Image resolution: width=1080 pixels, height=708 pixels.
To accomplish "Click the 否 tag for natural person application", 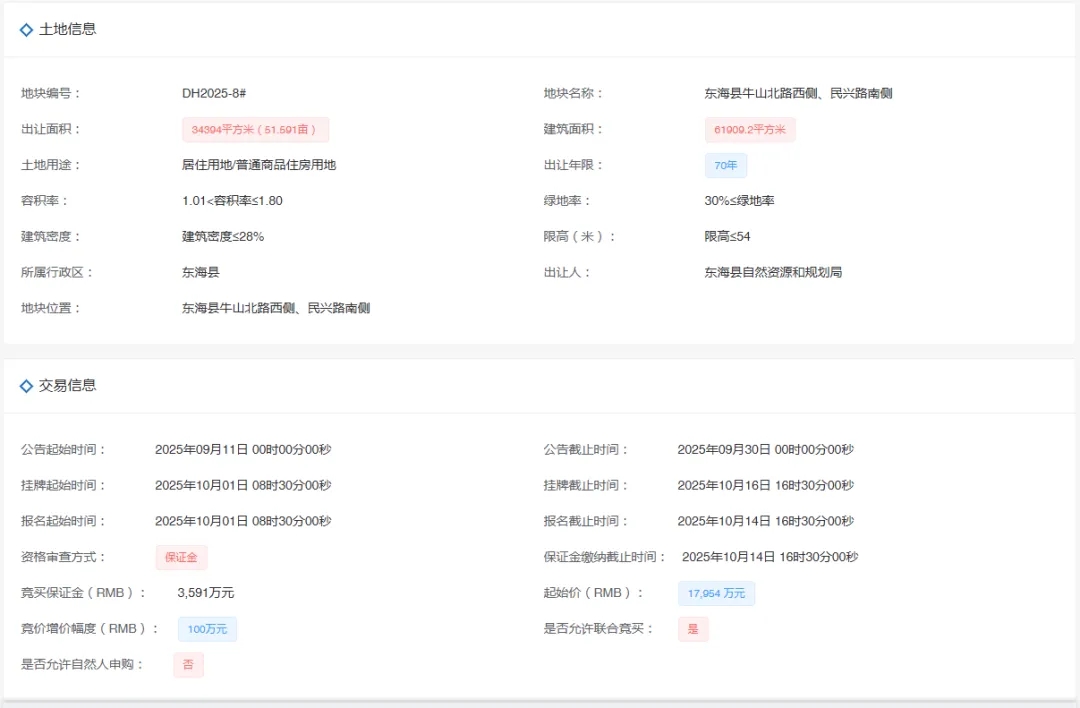I will 188,665.
